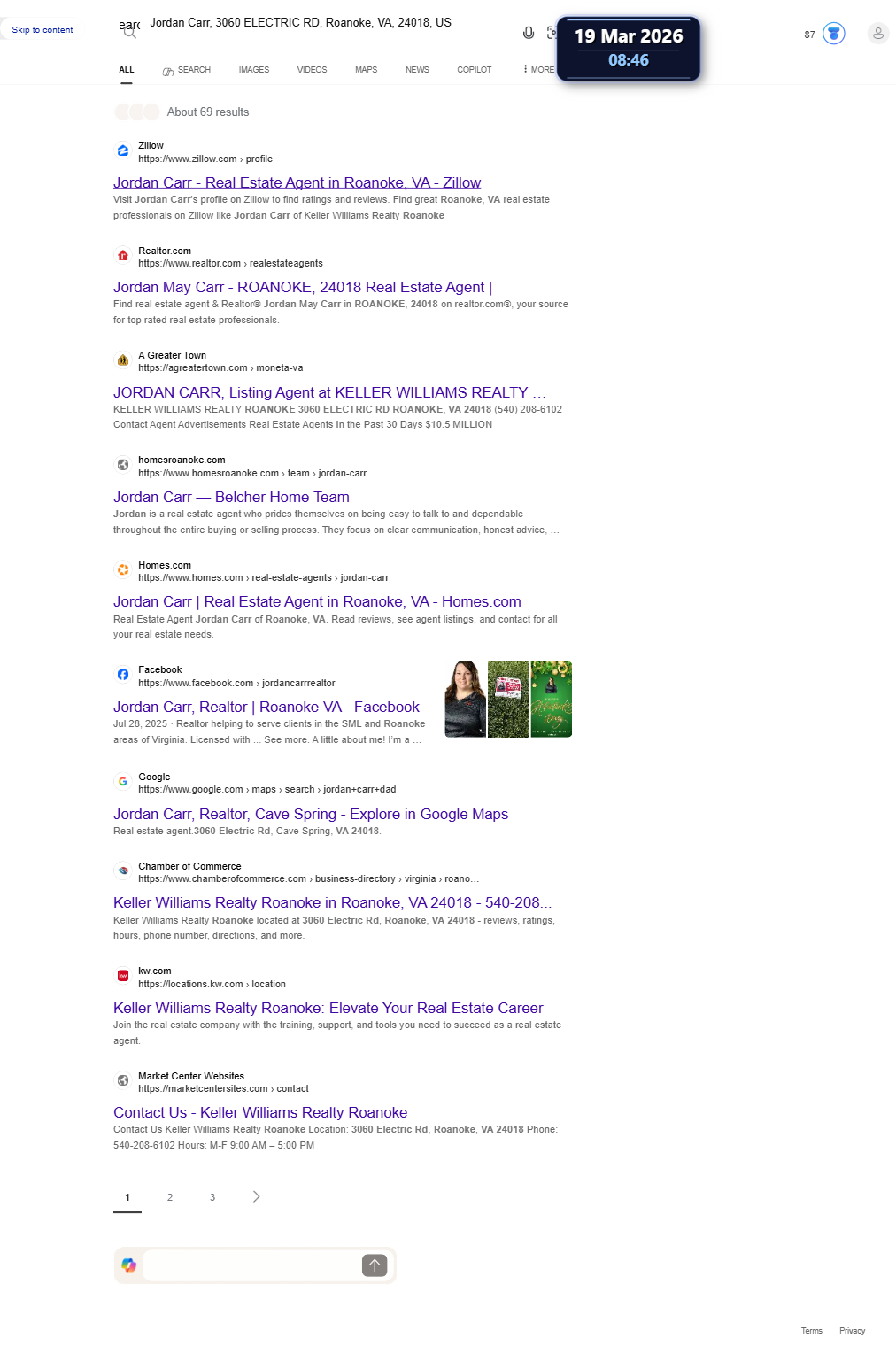Switch to the VIDEOS tab
The height and width of the screenshot is (1346, 896).
(x=312, y=70)
